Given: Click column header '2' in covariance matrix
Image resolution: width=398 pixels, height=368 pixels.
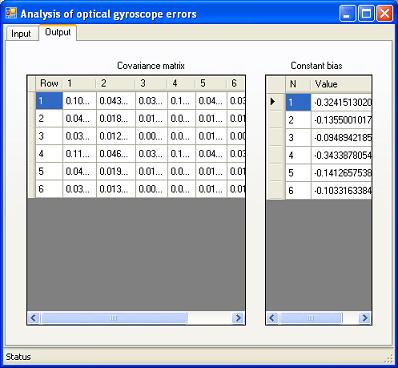Looking at the screenshot, I should click(x=116, y=83).
